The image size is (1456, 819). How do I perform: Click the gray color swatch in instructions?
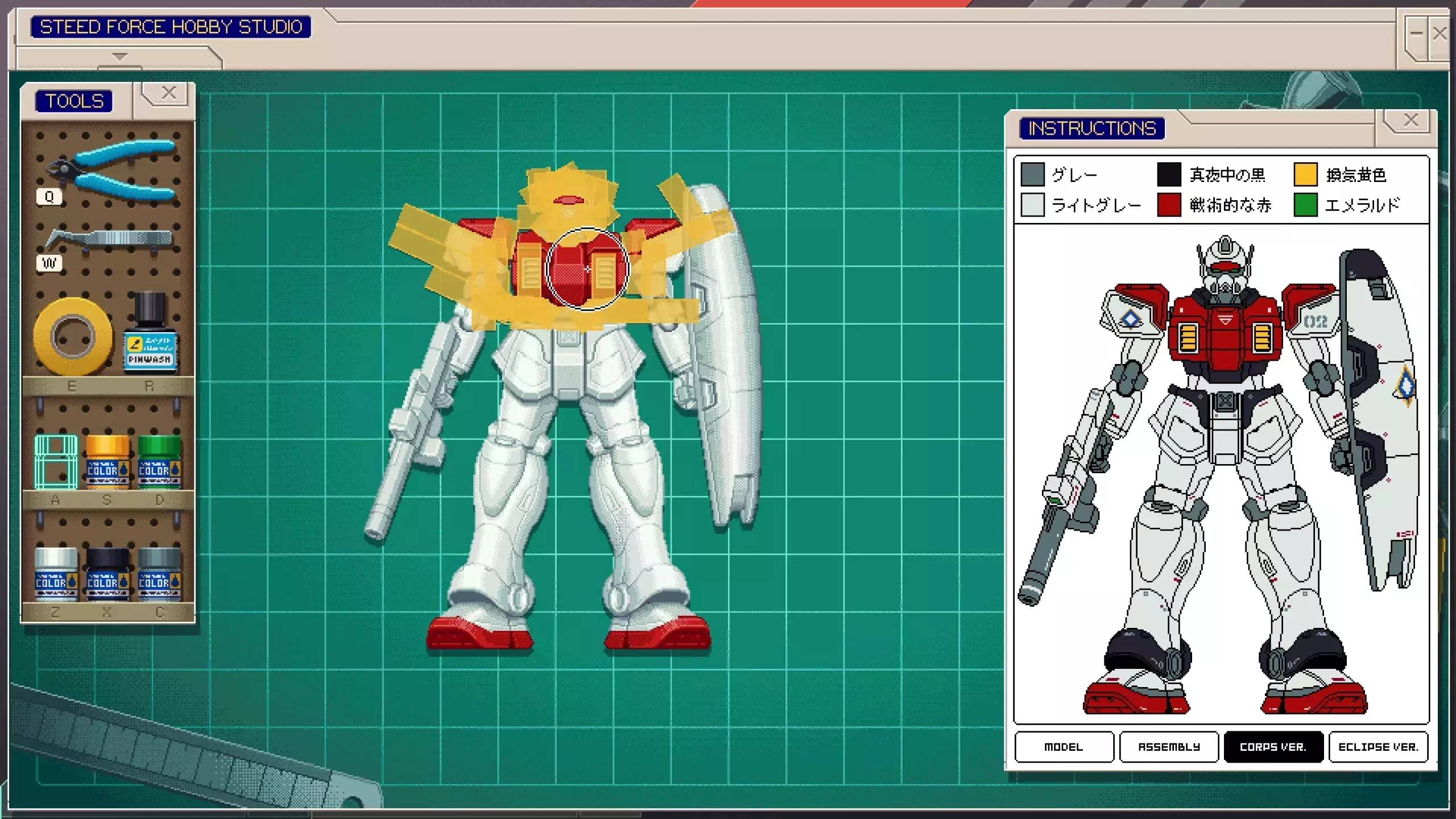pyautogui.click(x=1034, y=175)
